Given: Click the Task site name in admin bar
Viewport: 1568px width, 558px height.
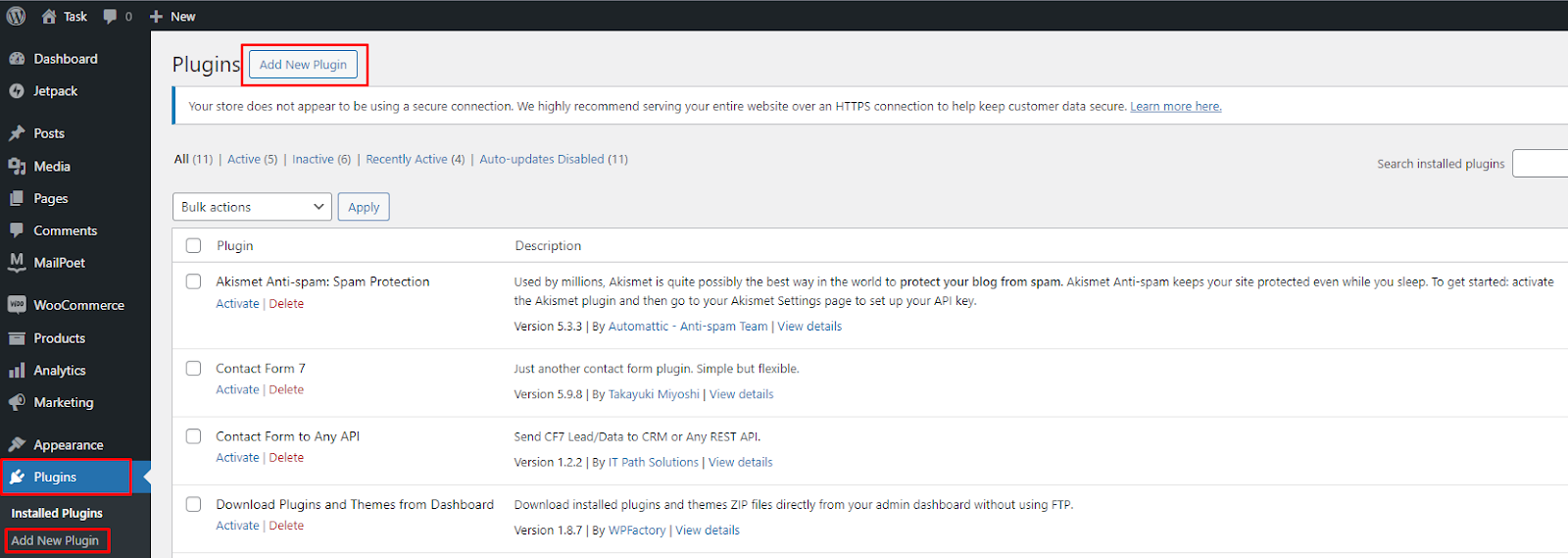Looking at the screenshot, I should tap(75, 17).
